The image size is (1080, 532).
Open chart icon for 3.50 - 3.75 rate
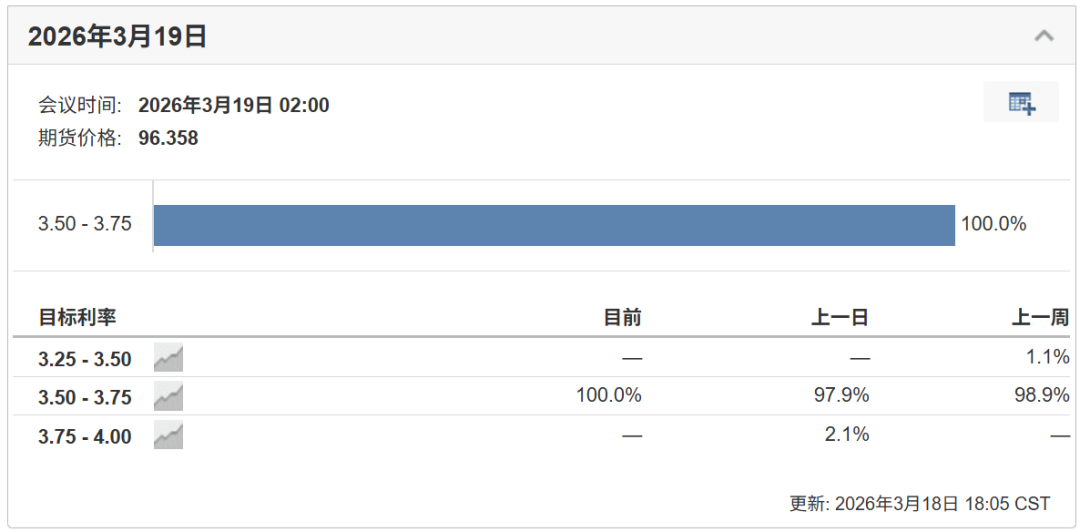[x=168, y=397]
